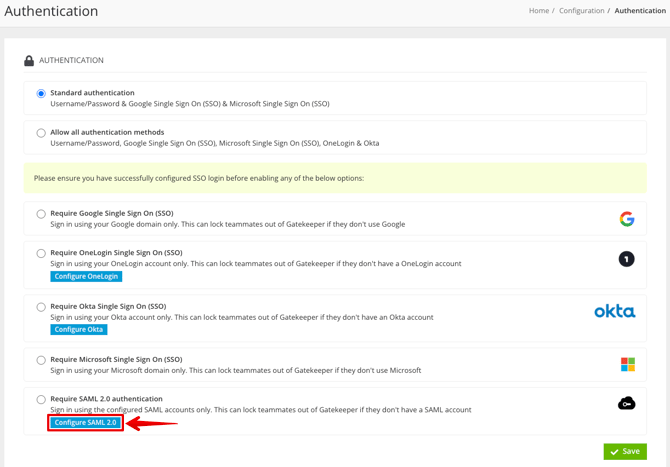Click 'Allow all authentication methods' label text
The height and width of the screenshot is (467, 670).
pos(107,132)
